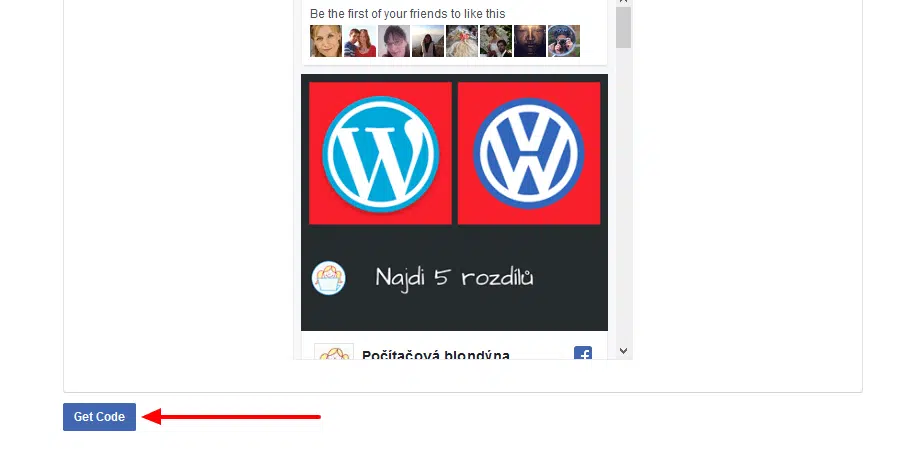Click the first friend photo, blonde woman
The height and width of the screenshot is (449, 922).
pos(326,41)
